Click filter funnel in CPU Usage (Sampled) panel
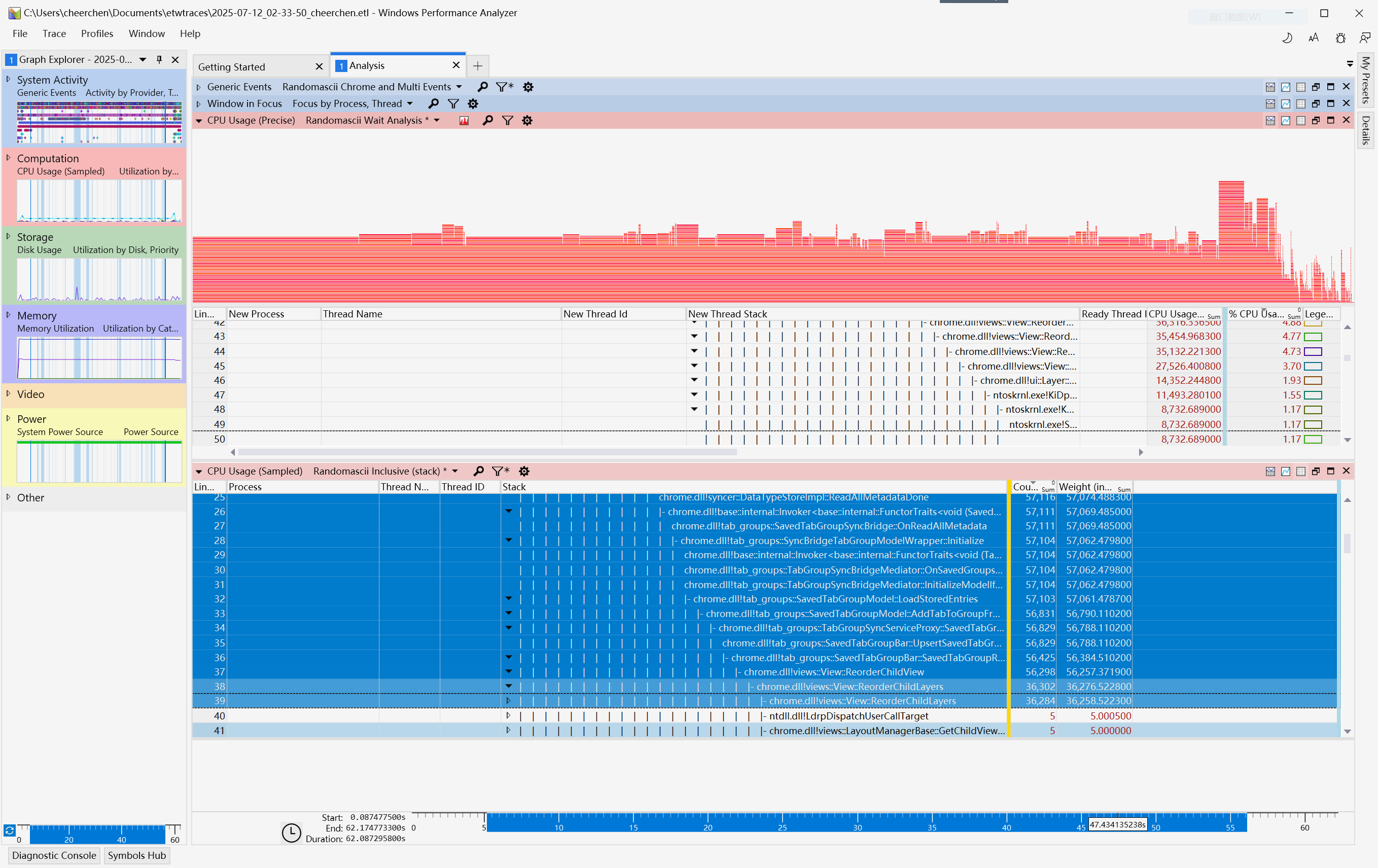The width and height of the screenshot is (1378, 868). point(500,471)
